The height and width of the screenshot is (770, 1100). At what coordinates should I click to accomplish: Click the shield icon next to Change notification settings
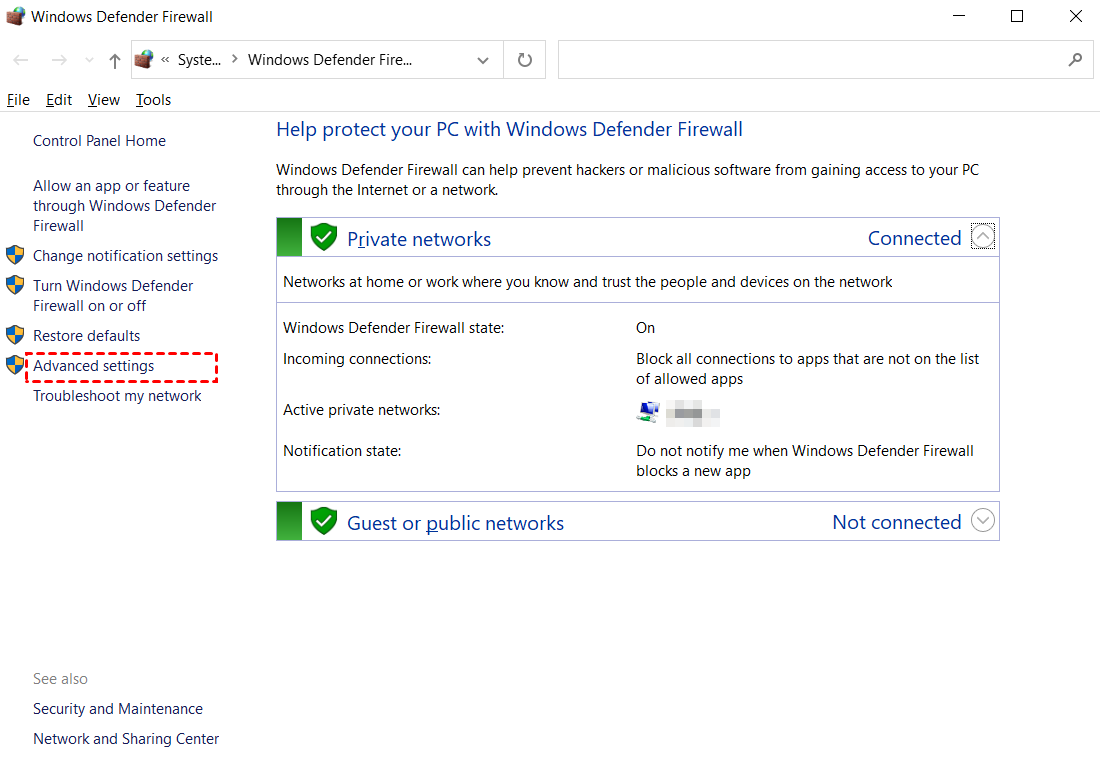(15, 255)
